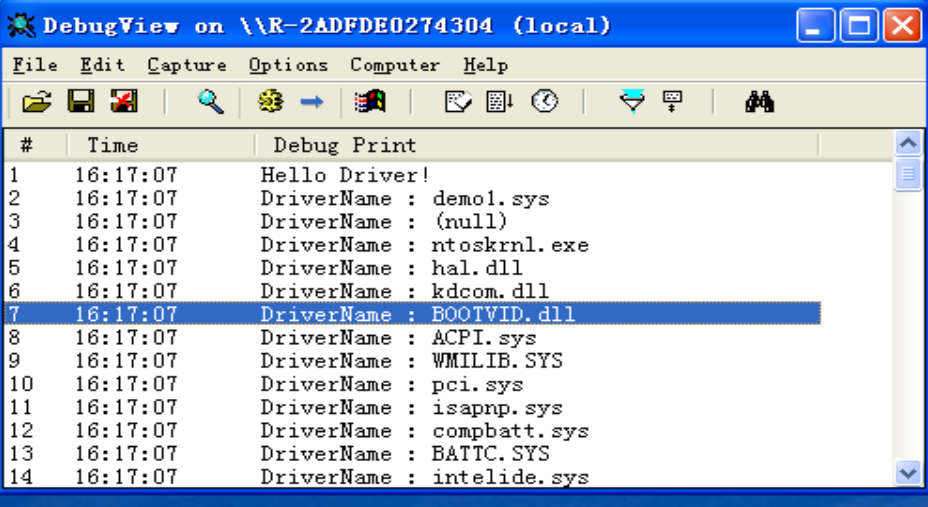928x507 pixels.
Task: Click the log-to-file pencil icon
Action: [459, 102]
